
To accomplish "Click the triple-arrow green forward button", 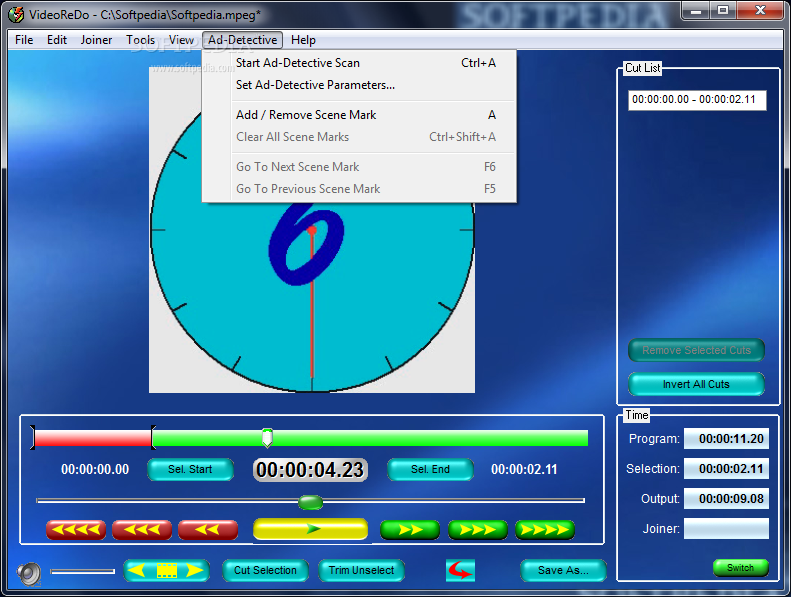I will click(x=477, y=529).
